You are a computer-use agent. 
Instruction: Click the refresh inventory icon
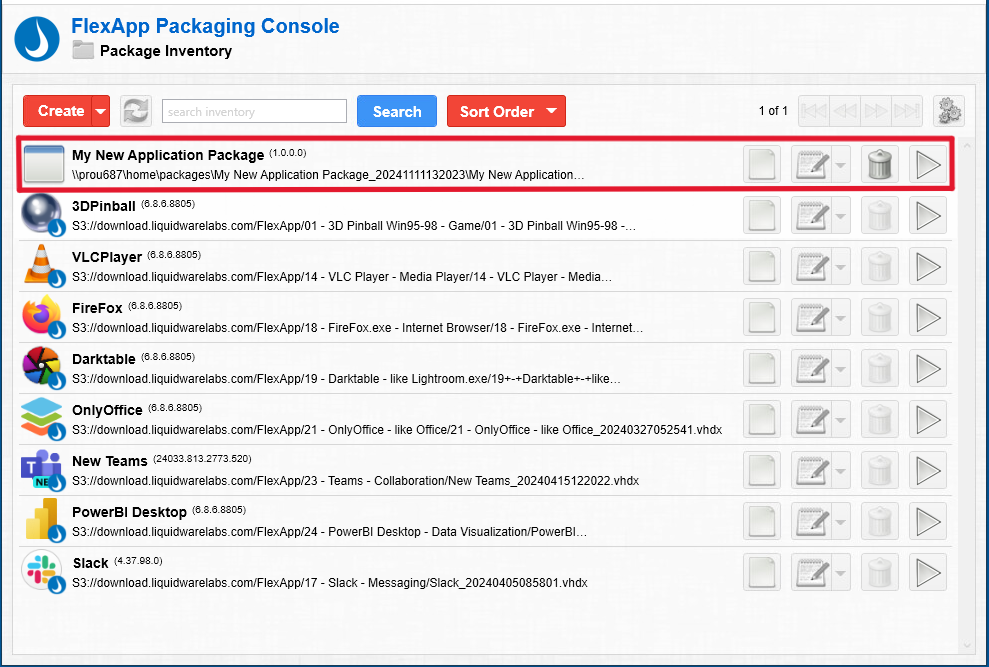point(135,111)
